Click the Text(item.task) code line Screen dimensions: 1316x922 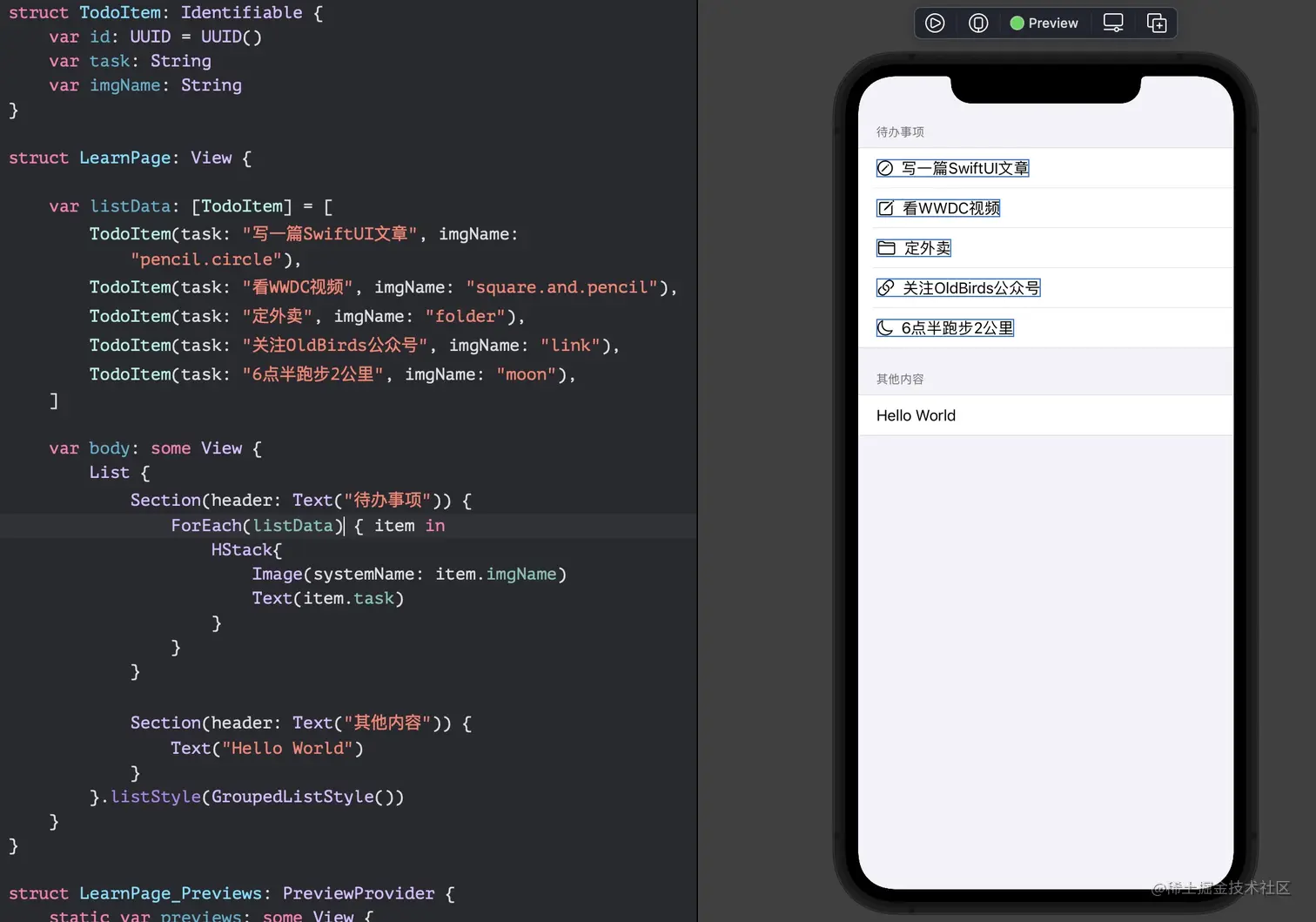click(328, 599)
